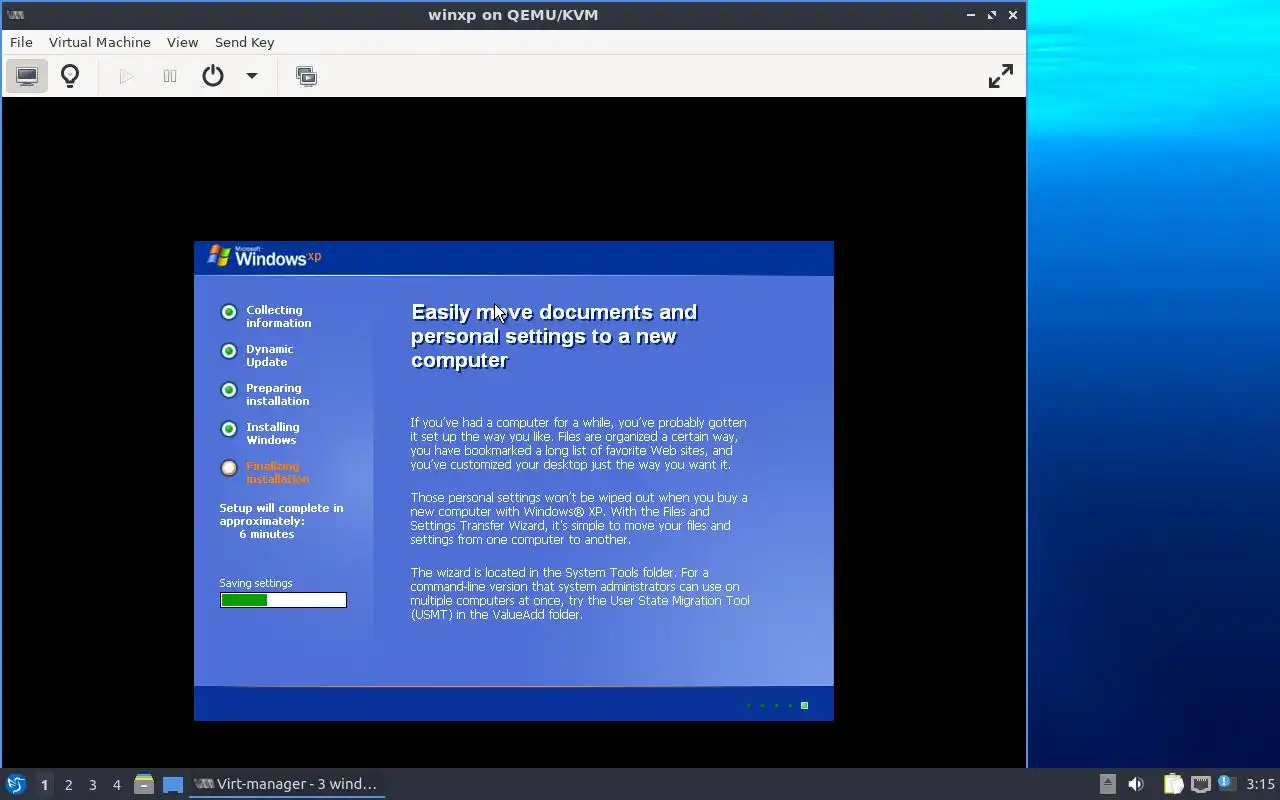Open the update notifier tray icon

pos(1227,783)
